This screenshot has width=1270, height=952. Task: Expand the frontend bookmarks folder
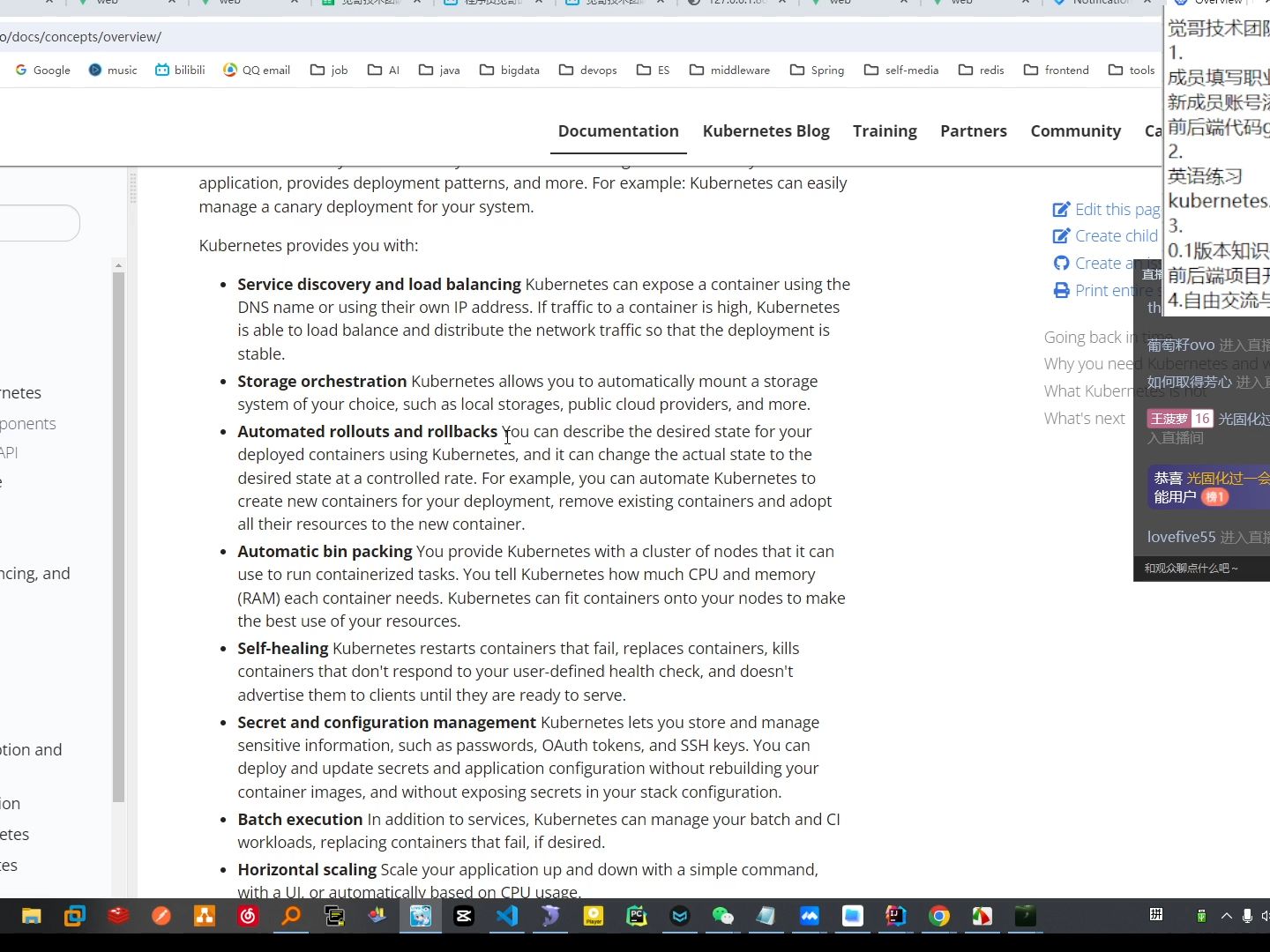point(1057,70)
